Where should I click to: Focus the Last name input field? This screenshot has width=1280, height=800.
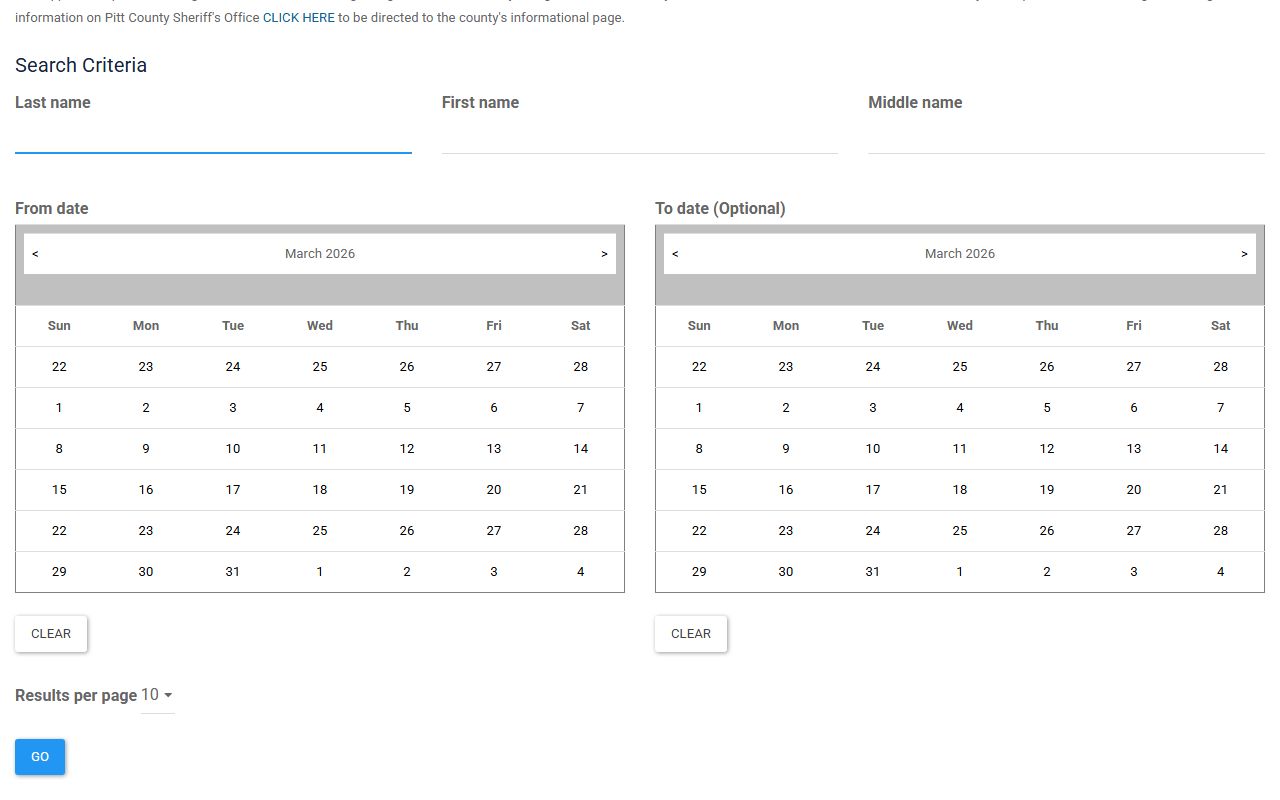point(213,136)
